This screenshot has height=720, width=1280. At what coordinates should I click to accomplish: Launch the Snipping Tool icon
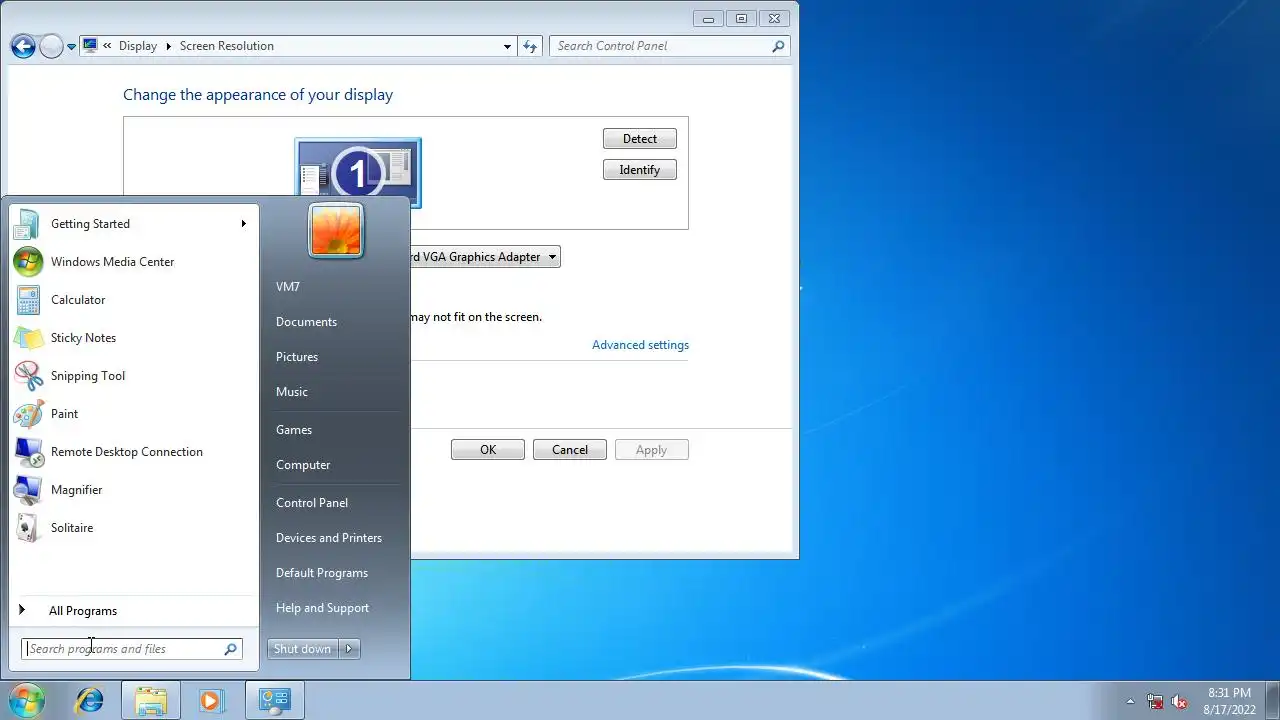click(28, 376)
